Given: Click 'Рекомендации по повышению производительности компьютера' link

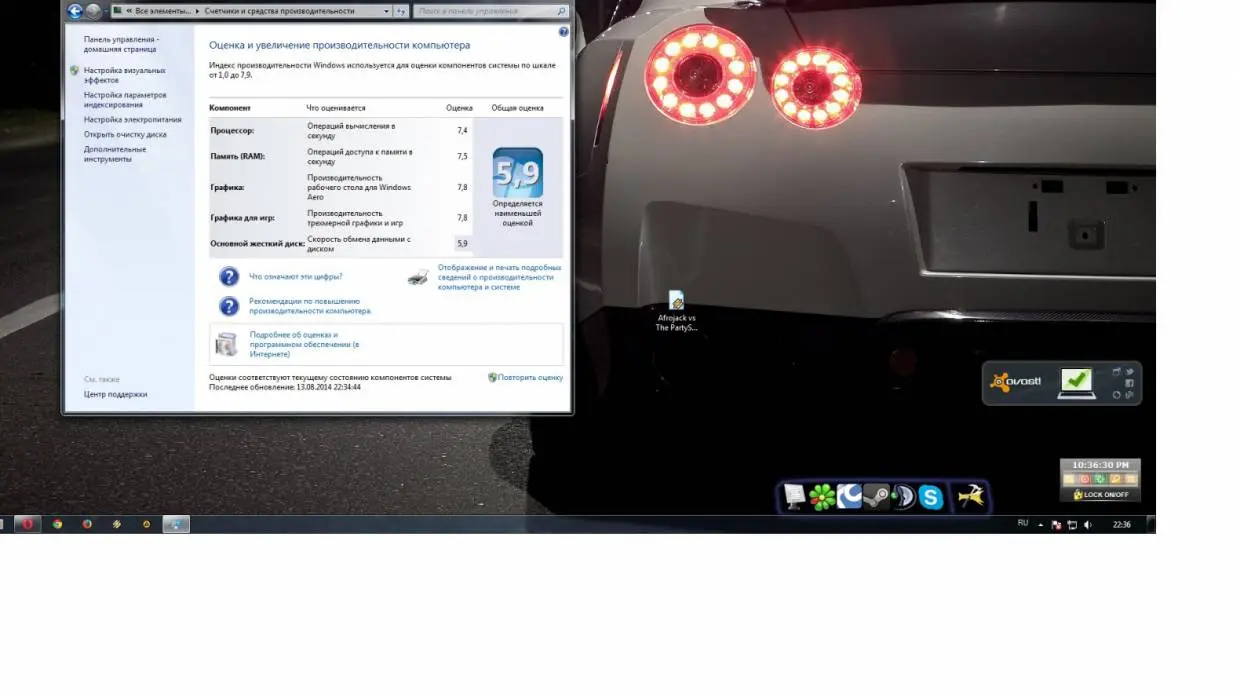Looking at the screenshot, I should point(310,306).
